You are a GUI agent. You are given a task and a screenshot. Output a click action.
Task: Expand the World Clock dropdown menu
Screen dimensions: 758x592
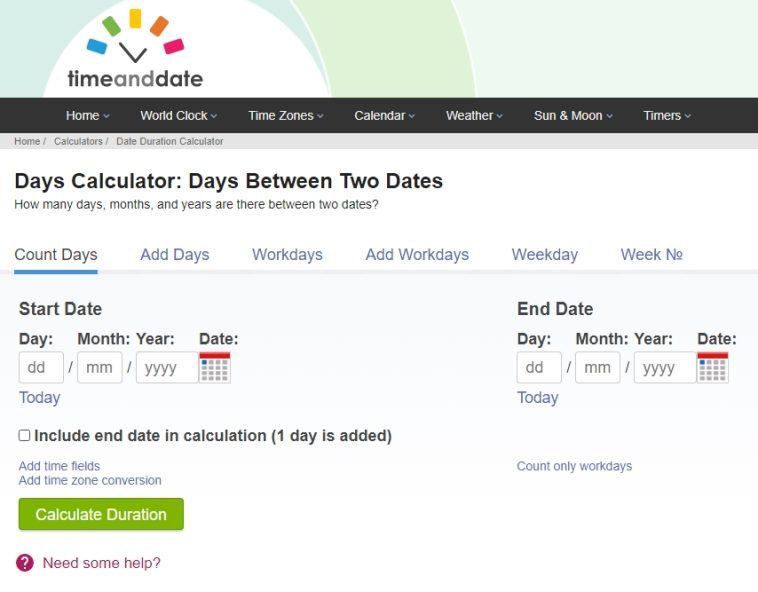(178, 116)
